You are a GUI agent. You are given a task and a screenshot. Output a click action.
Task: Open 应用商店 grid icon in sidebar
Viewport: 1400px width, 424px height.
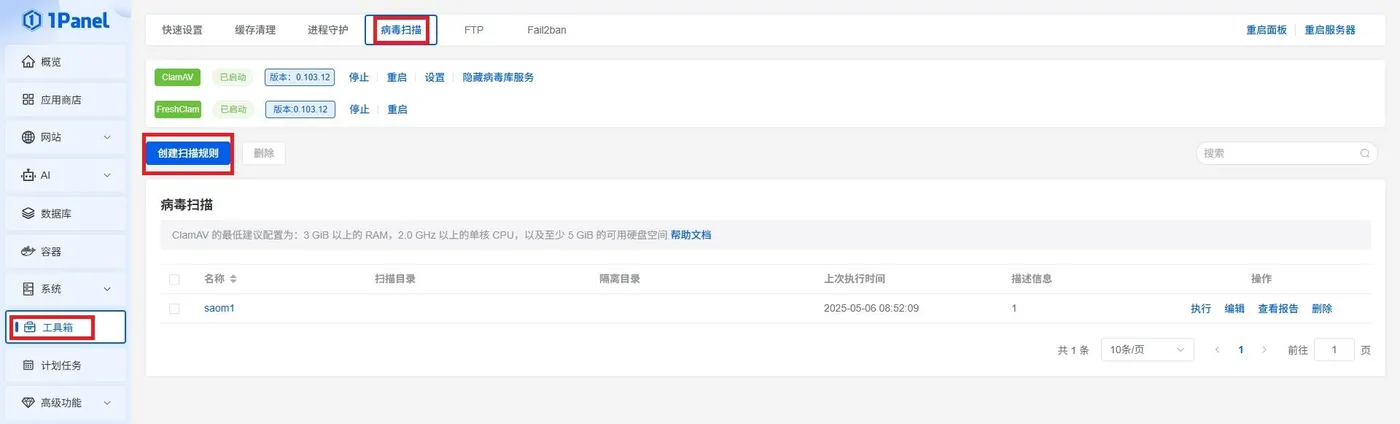(28, 100)
